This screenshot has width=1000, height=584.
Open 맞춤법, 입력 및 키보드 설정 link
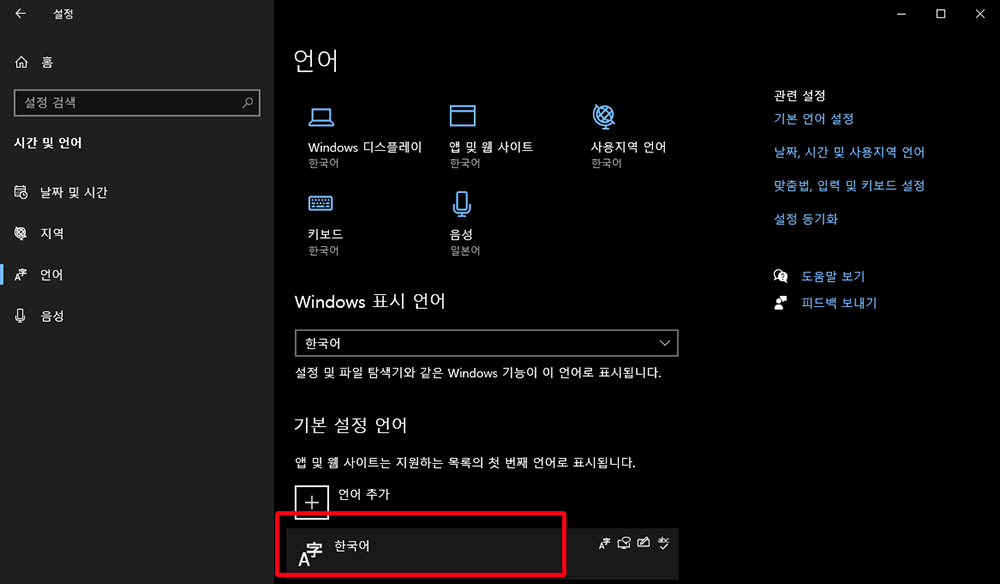click(x=849, y=186)
